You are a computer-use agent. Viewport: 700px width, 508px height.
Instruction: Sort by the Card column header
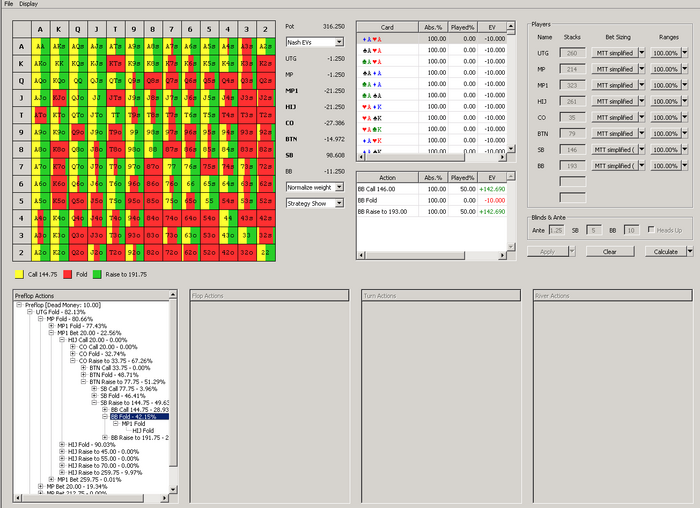[x=388, y=27]
